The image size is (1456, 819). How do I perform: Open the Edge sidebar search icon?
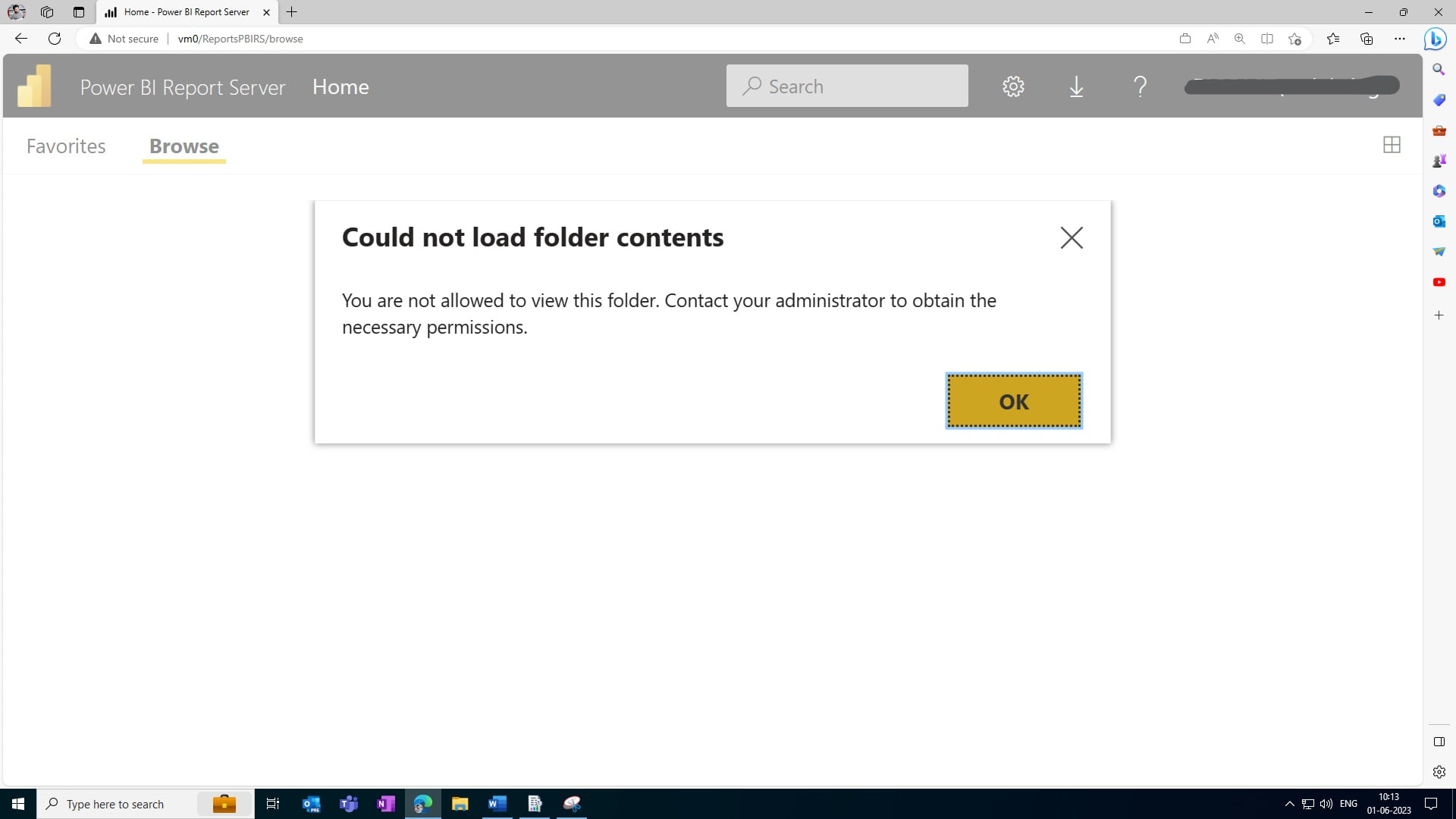[x=1439, y=70]
